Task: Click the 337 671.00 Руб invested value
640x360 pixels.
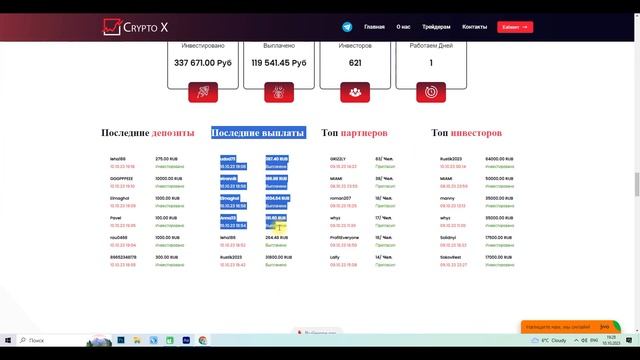Action: click(203, 63)
